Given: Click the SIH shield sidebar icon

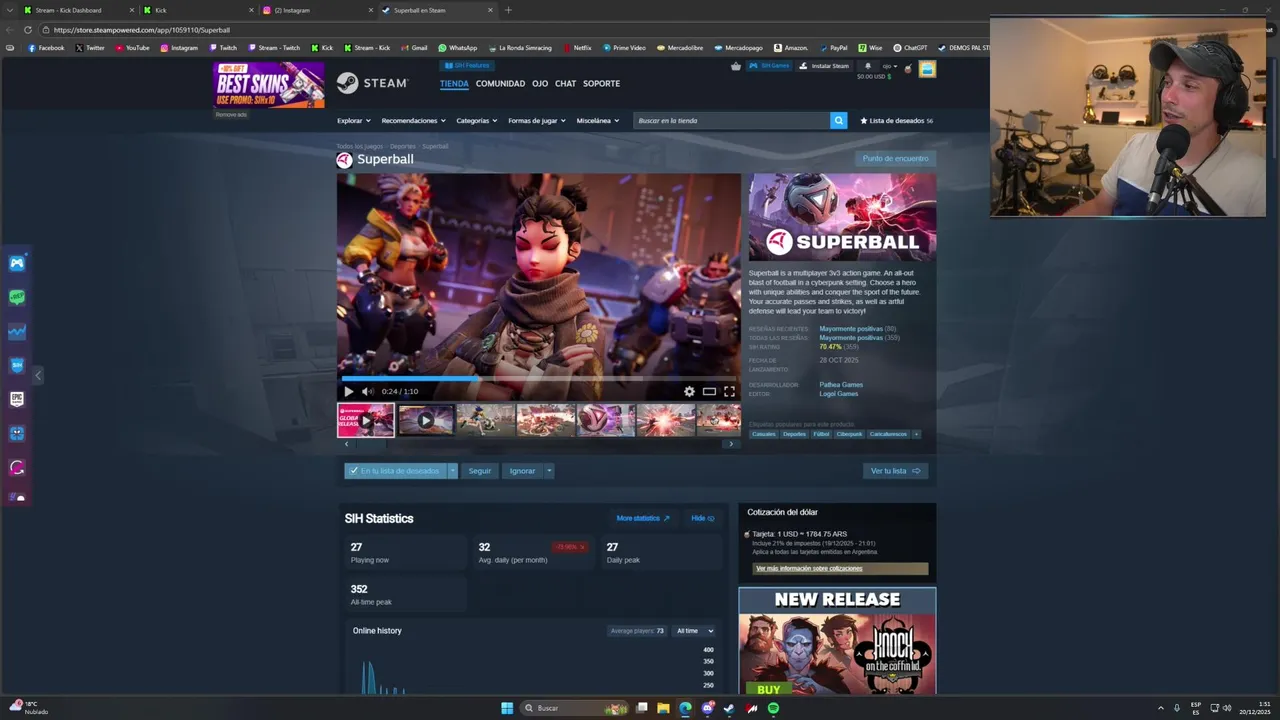Looking at the screenshot, I should click(x=17, y=365).
